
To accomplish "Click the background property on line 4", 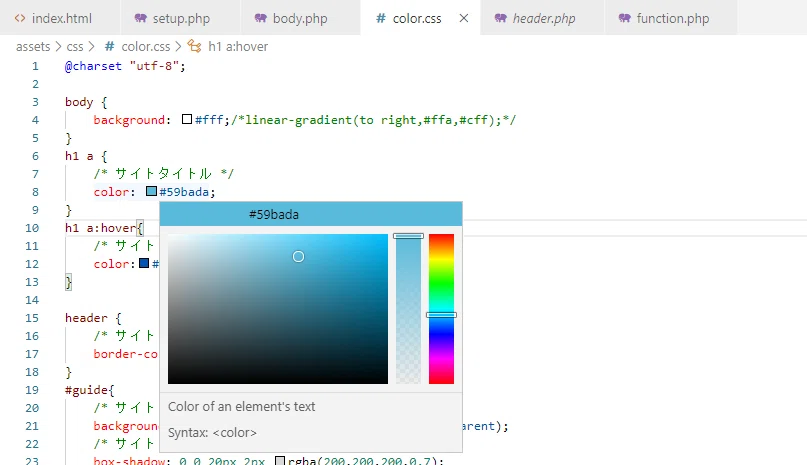I will pos(129,120).
